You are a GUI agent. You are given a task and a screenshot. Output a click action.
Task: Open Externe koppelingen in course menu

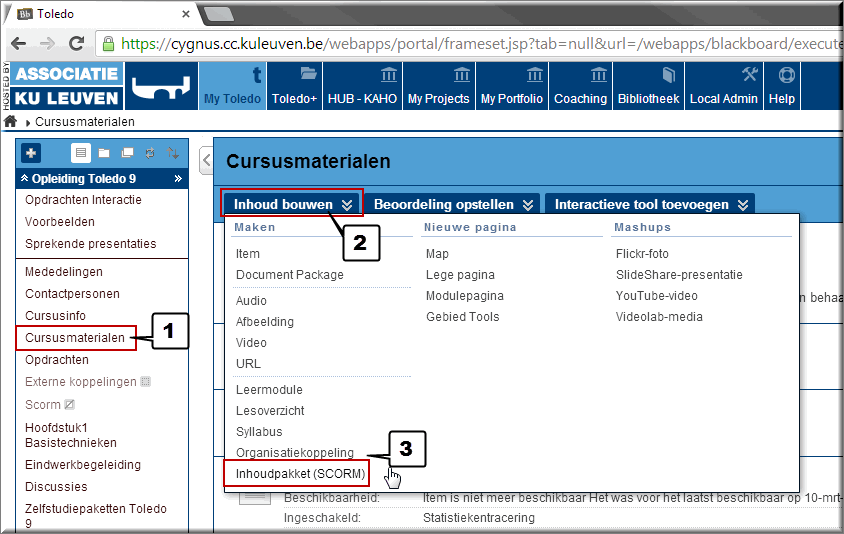tap(81, 382)
